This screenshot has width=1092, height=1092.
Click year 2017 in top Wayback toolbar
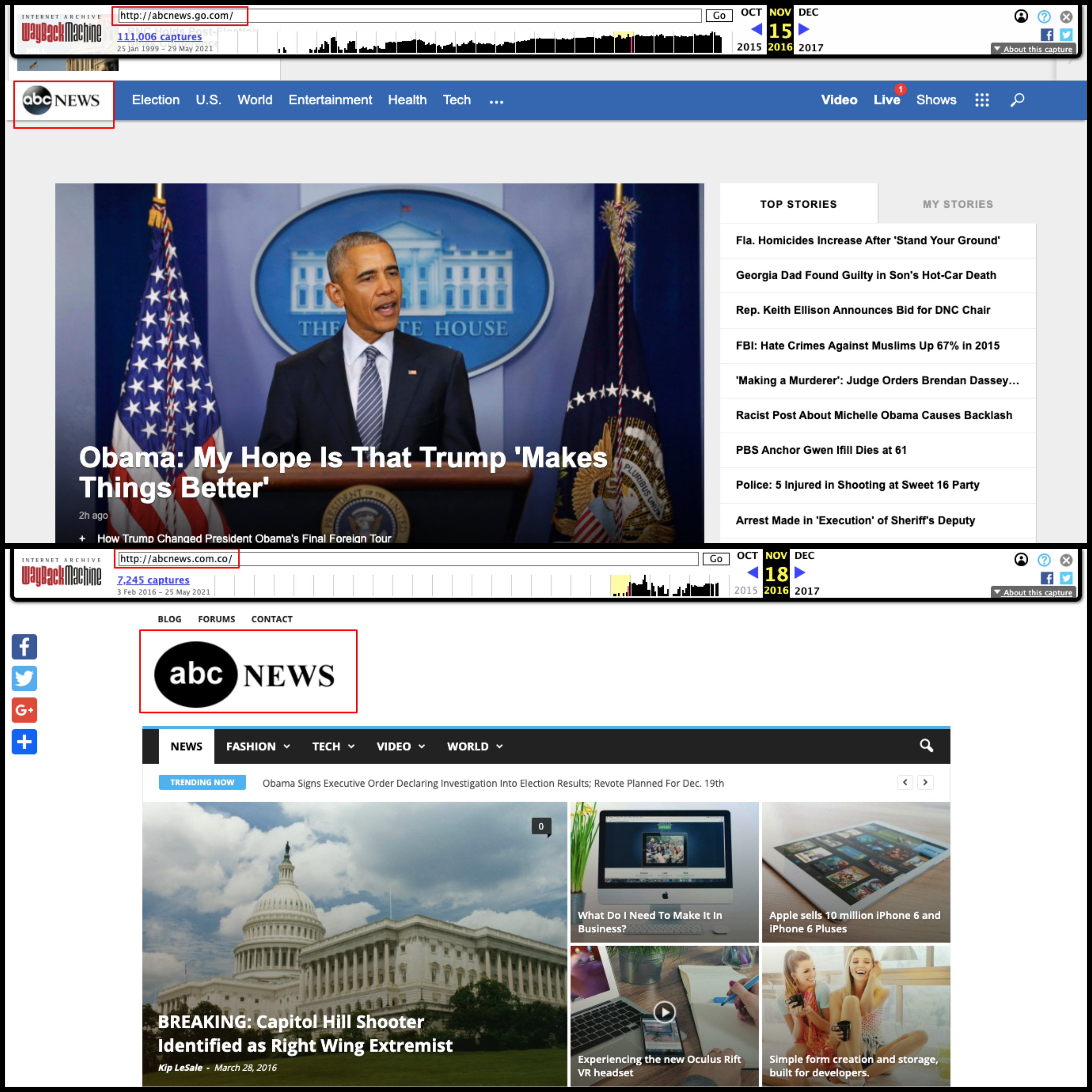click(811, 48)
